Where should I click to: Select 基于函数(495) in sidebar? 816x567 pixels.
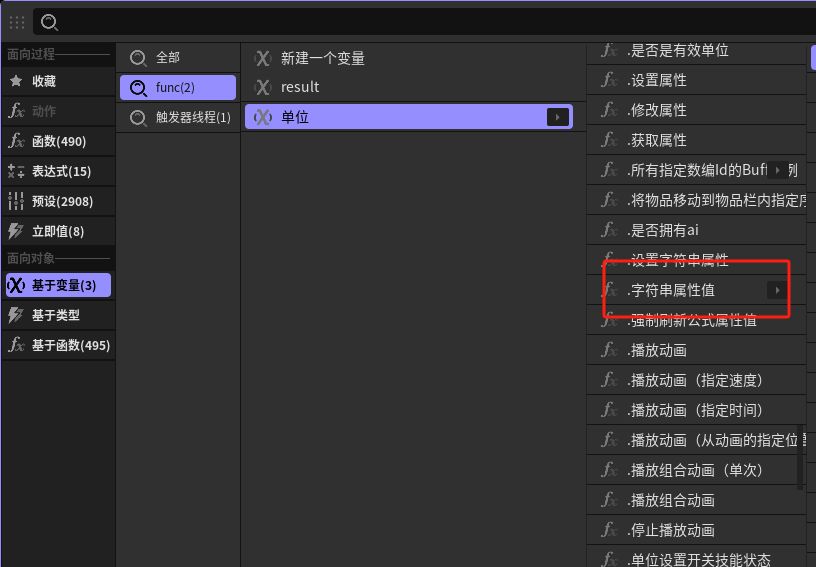pyautogui.click(x=58, y=345)
